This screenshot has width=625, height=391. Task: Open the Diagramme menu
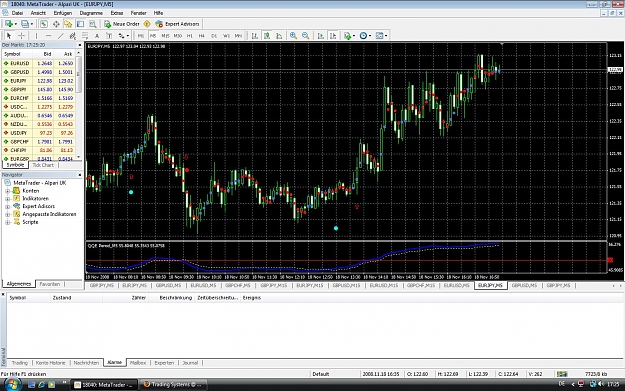pos(91,13)
